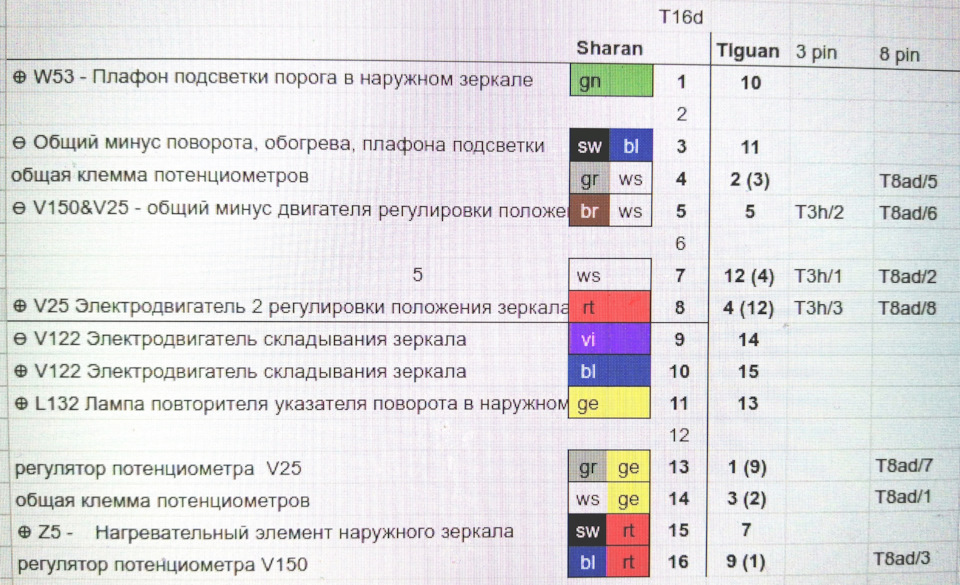Click the 'T16d' header cell
Screen dimensions: 960x585
coord(681,17)
